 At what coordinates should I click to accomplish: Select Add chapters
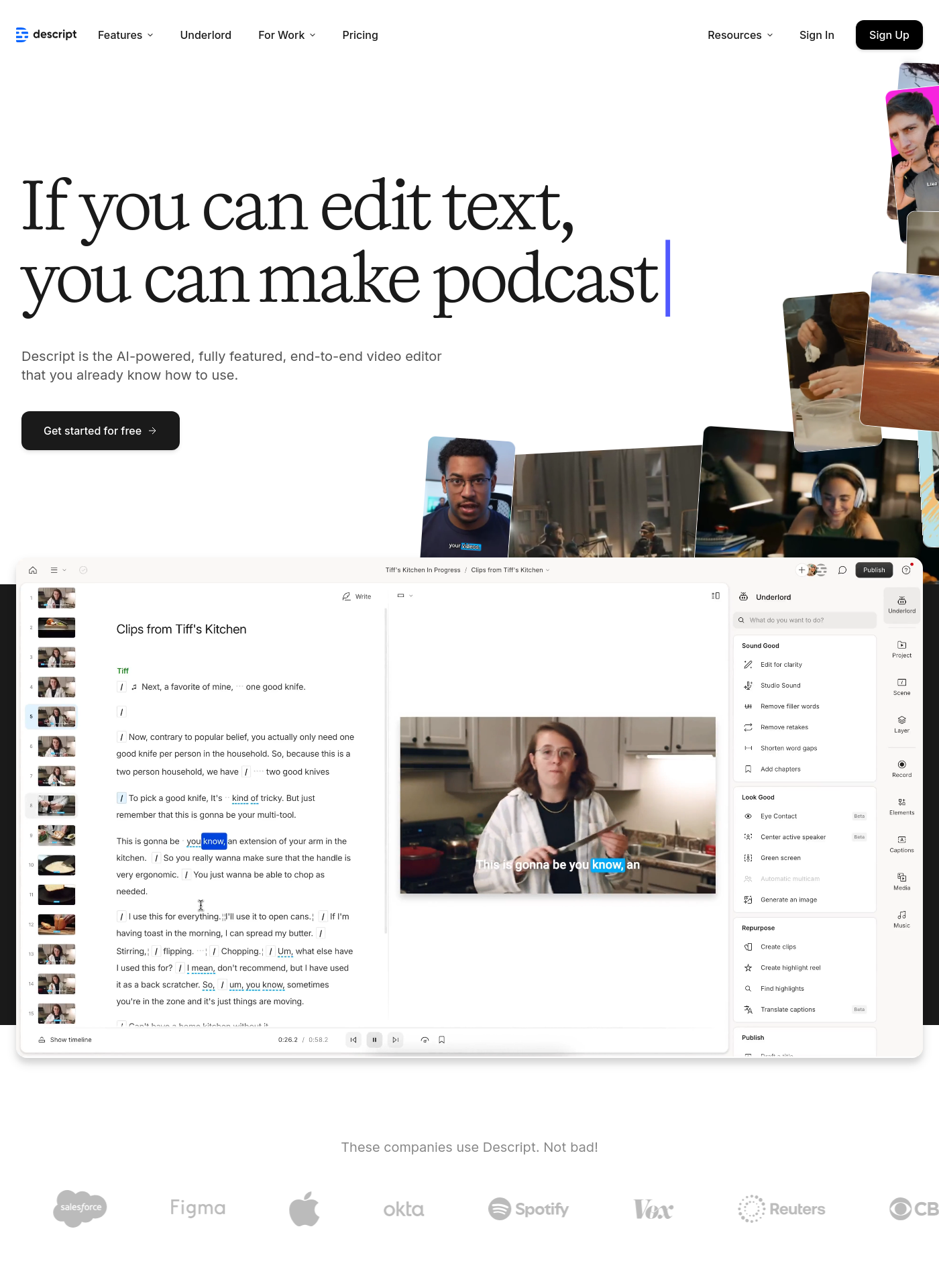[805, 769]
